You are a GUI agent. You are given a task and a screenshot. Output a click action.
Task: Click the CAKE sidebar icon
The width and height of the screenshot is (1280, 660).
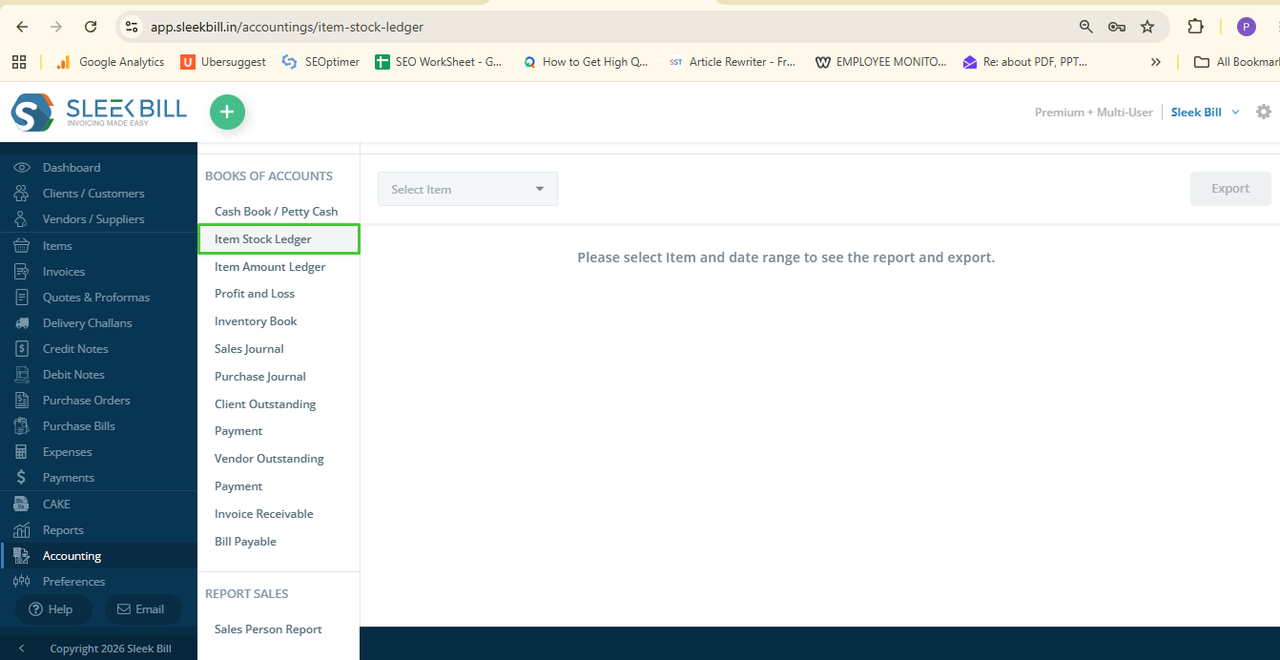[x=22, y=504]
